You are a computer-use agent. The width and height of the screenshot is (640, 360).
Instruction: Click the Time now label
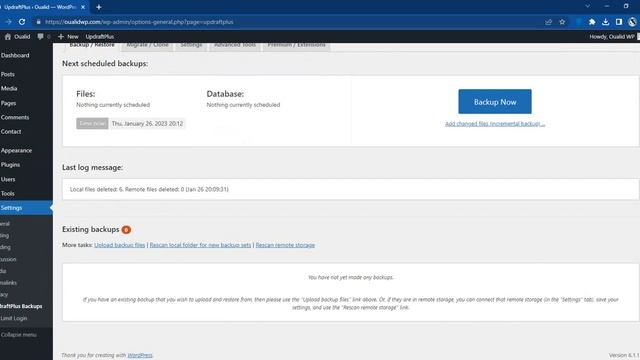[92, 123]
